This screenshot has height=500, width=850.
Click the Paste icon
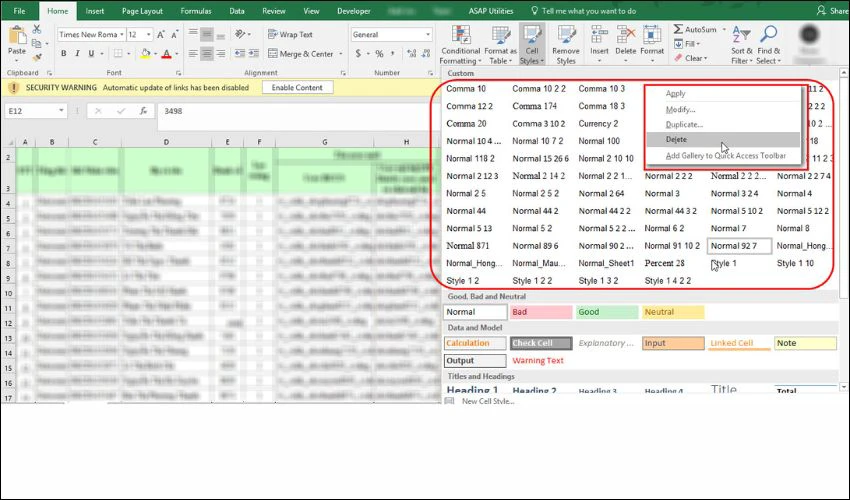[17, 36]
